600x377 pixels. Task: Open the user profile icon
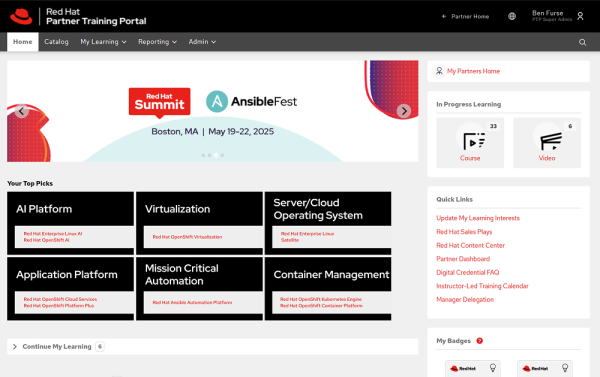(x=580, y=16)
